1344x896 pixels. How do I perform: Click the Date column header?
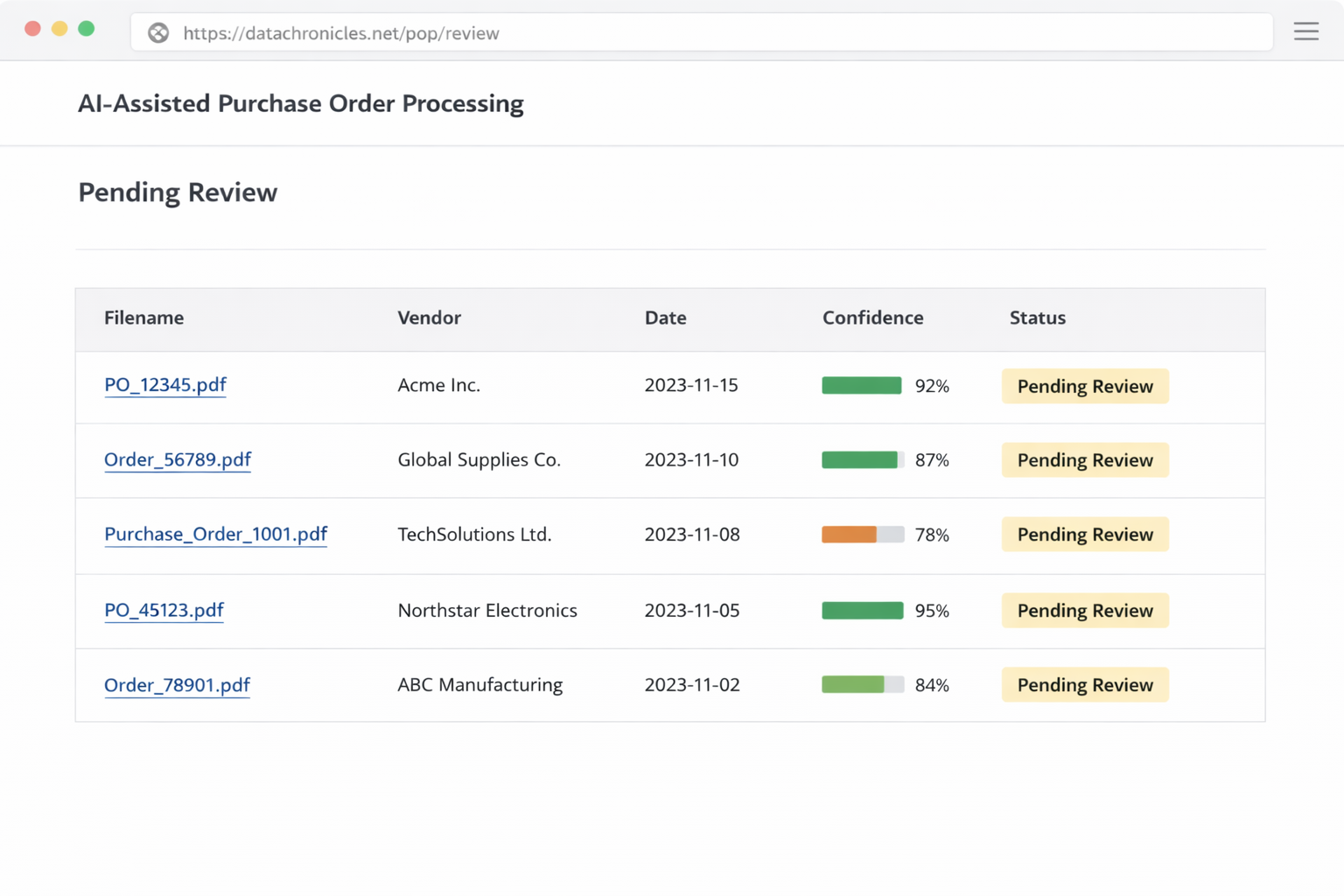(665, 318)
